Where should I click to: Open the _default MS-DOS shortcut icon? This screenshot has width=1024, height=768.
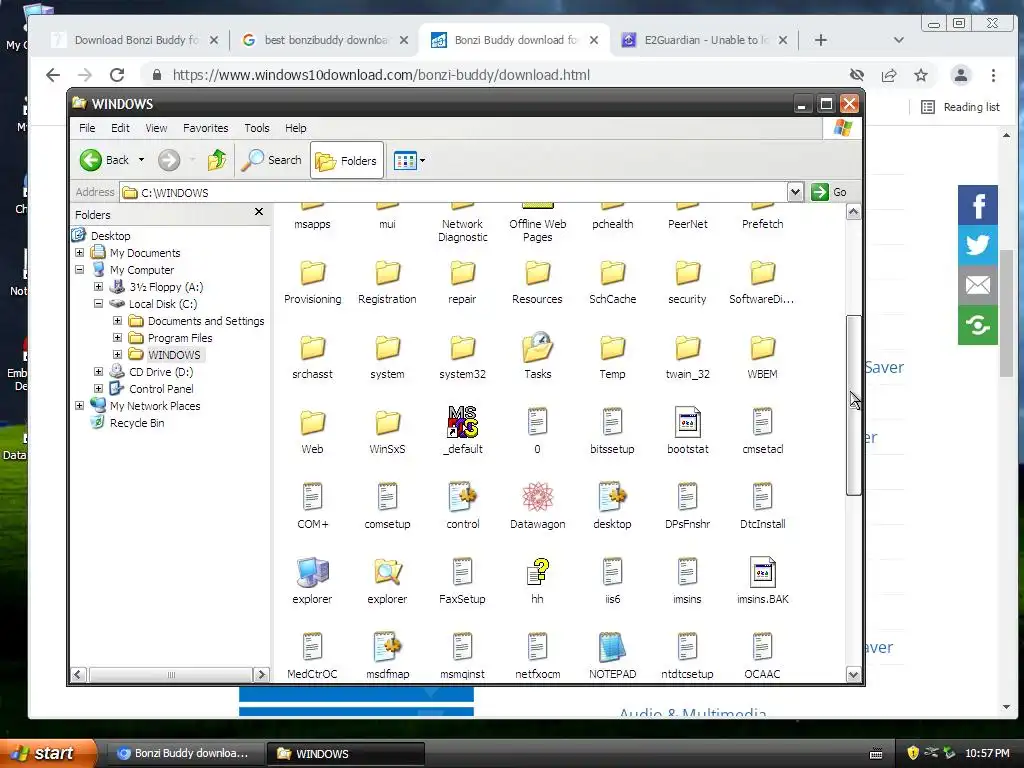click(x=462, y=422)
